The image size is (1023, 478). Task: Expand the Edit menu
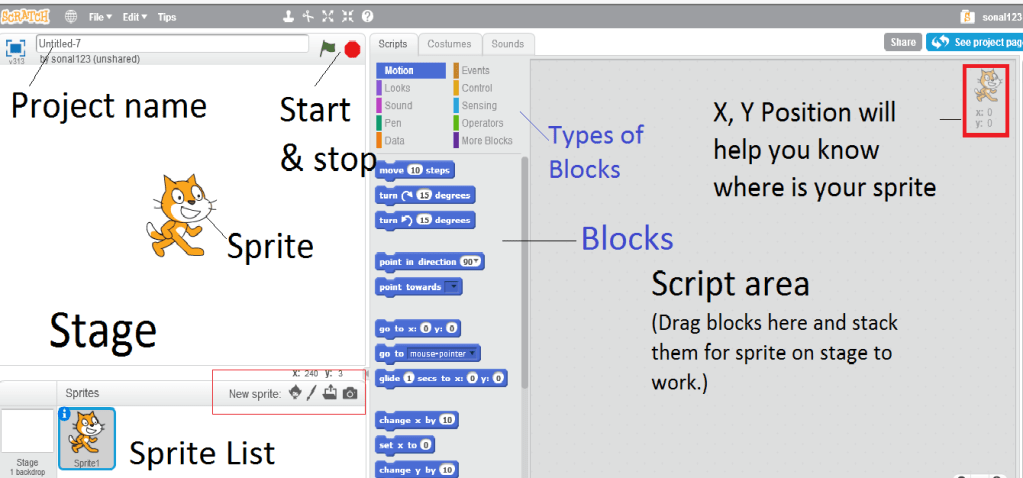point(134,17)
